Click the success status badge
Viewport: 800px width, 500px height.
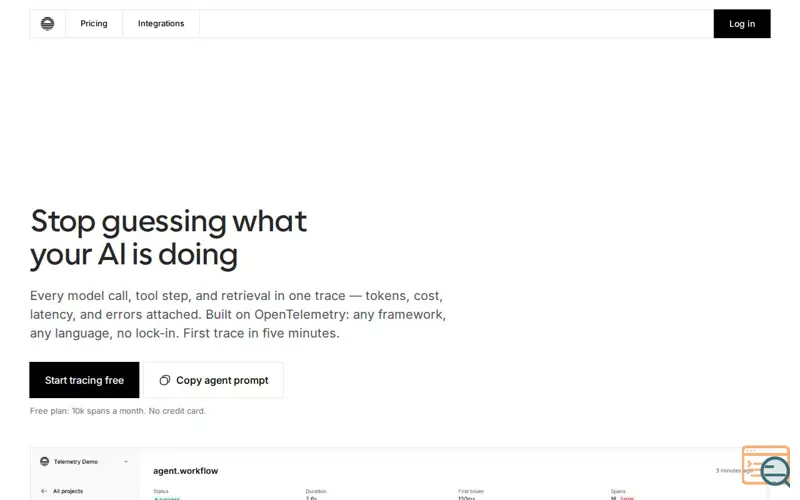pos(166,498)
